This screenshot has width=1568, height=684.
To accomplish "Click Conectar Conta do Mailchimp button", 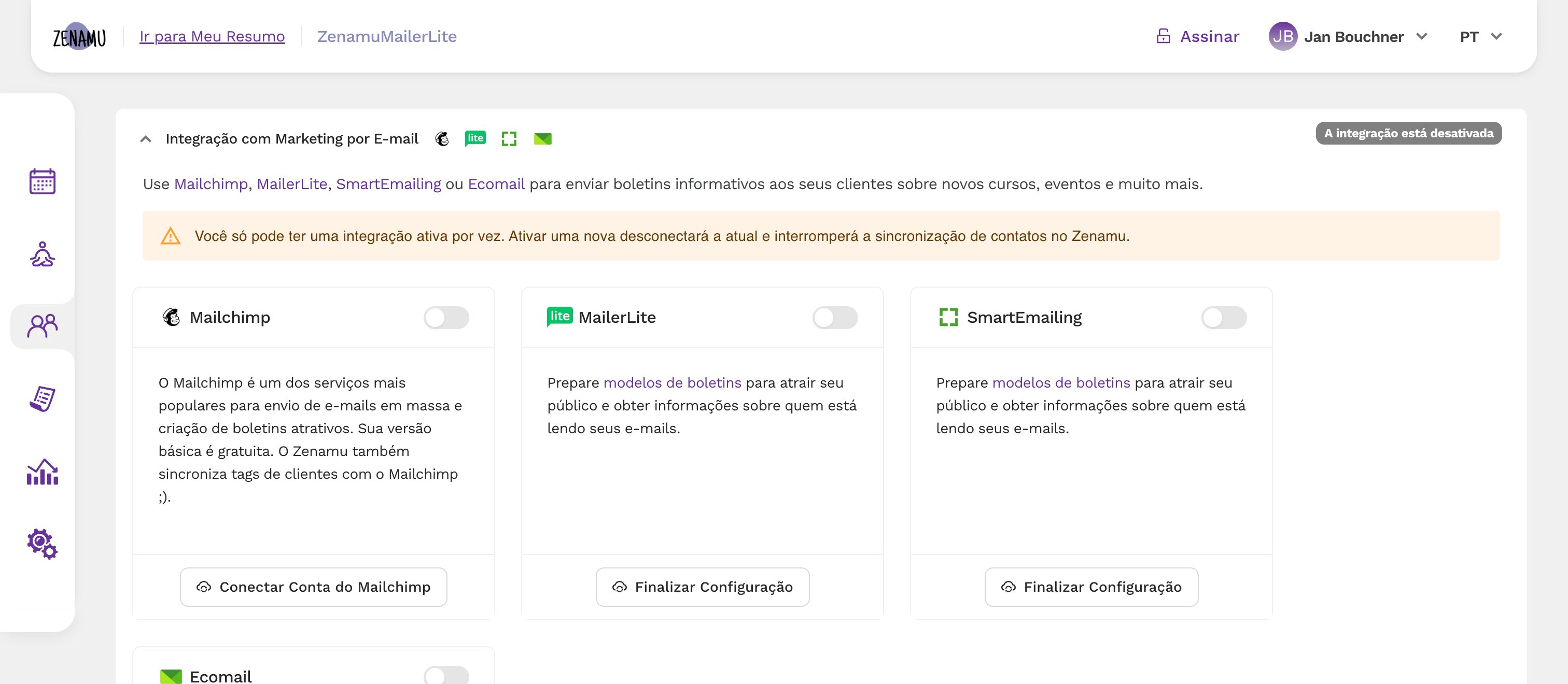I will [x=314, y=587].
